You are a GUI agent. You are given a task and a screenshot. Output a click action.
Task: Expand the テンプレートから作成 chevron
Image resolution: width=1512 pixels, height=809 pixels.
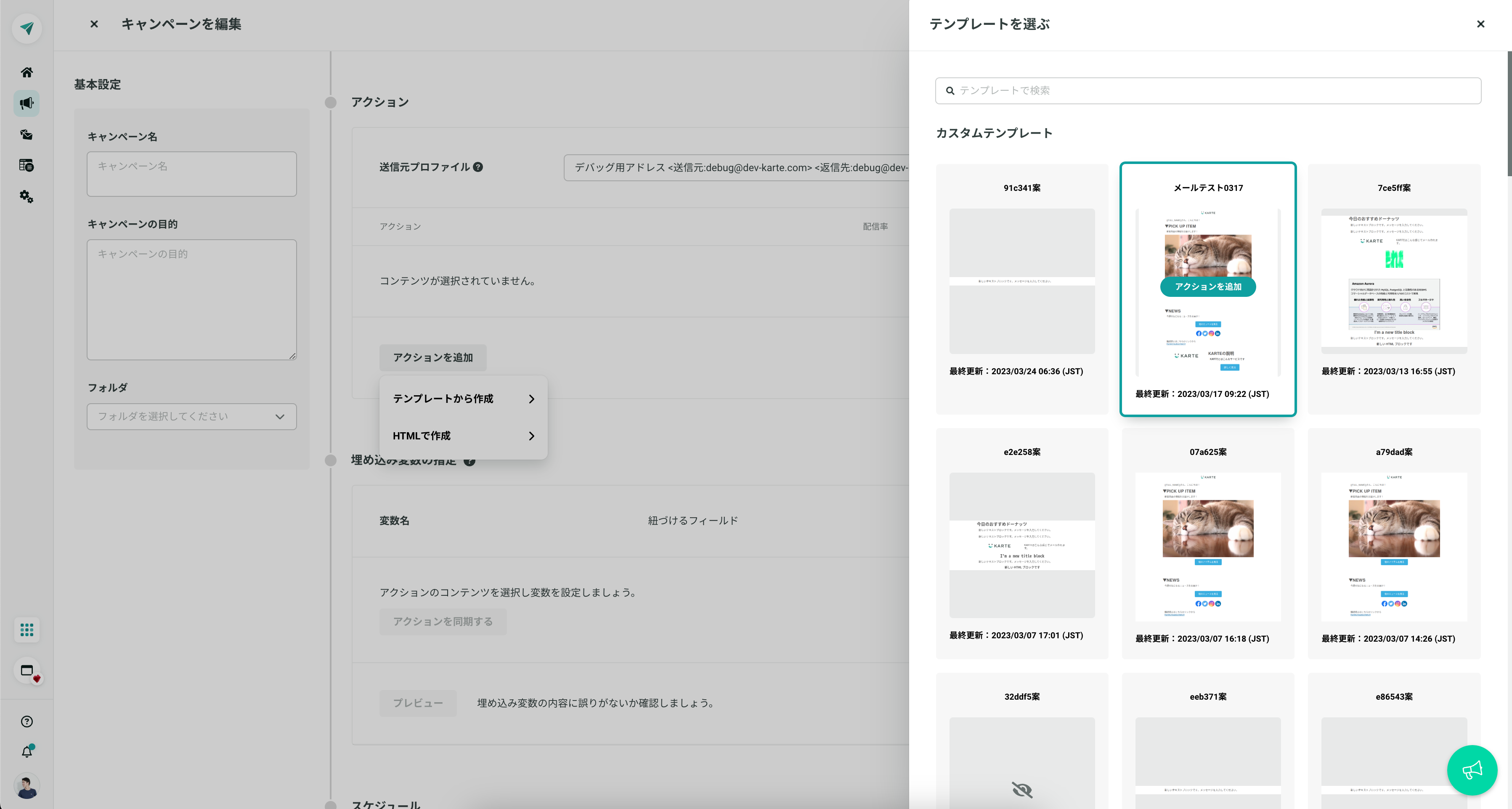[531, 399]
